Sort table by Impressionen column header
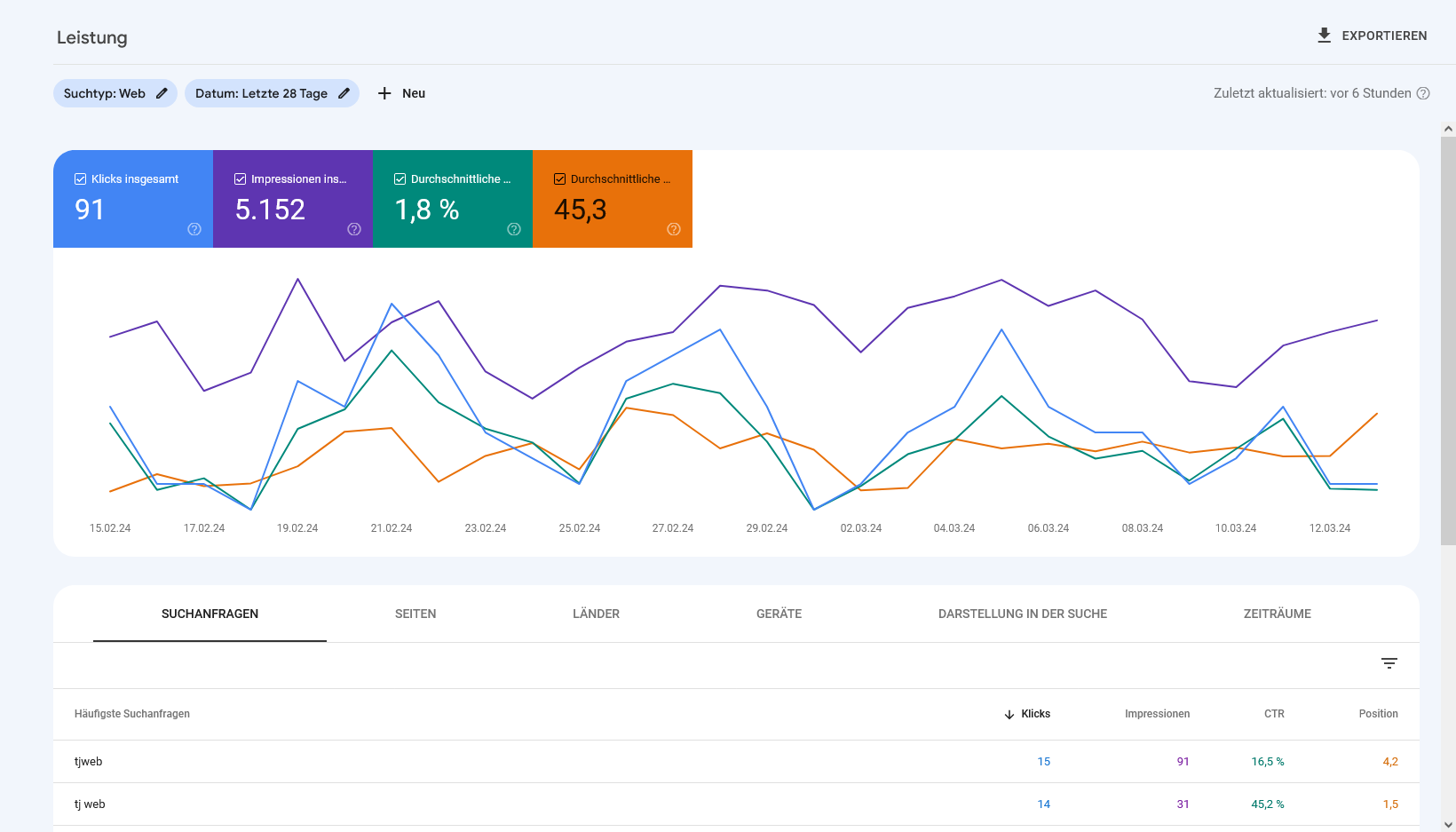The width and height of the screenshot is (1456, 832). point(1157,714)
